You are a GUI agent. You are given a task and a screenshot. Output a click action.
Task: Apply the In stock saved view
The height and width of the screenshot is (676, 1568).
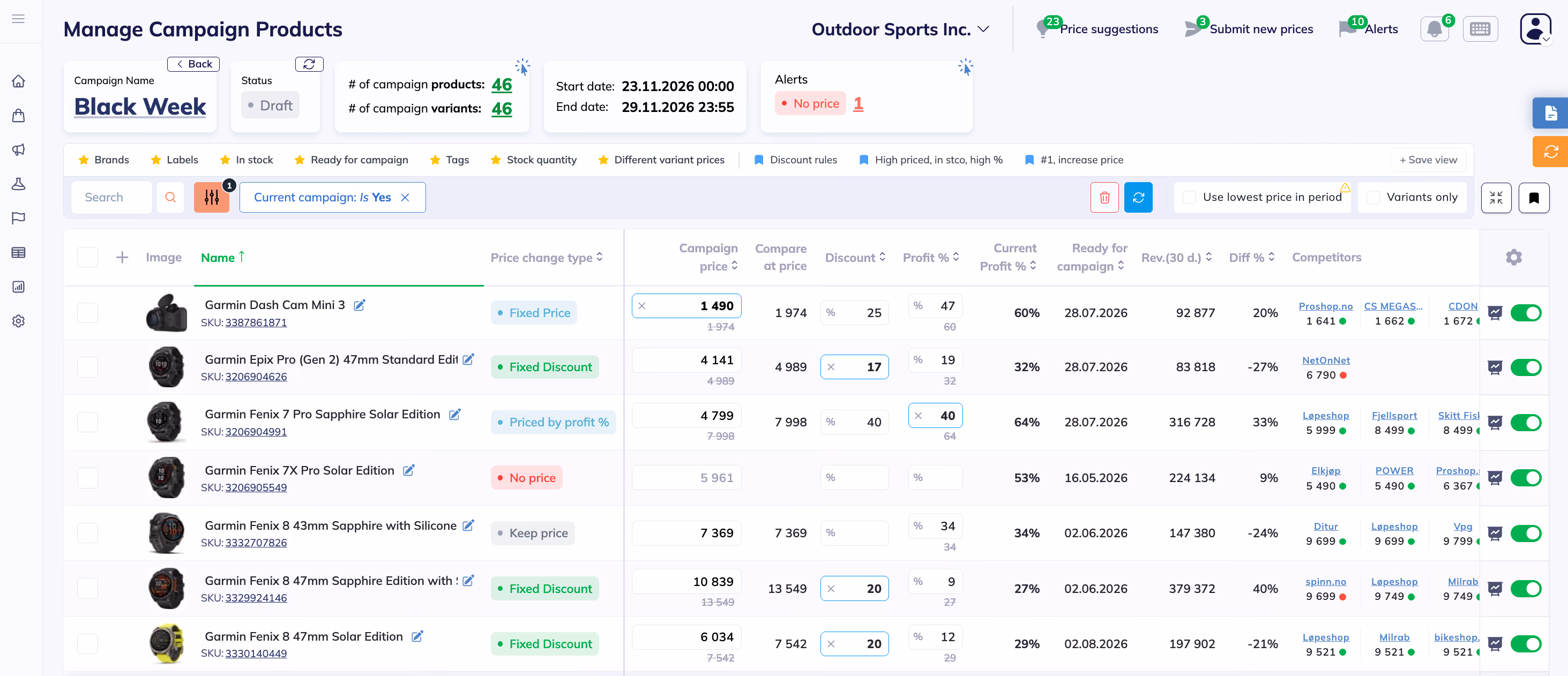coord(247,160)
